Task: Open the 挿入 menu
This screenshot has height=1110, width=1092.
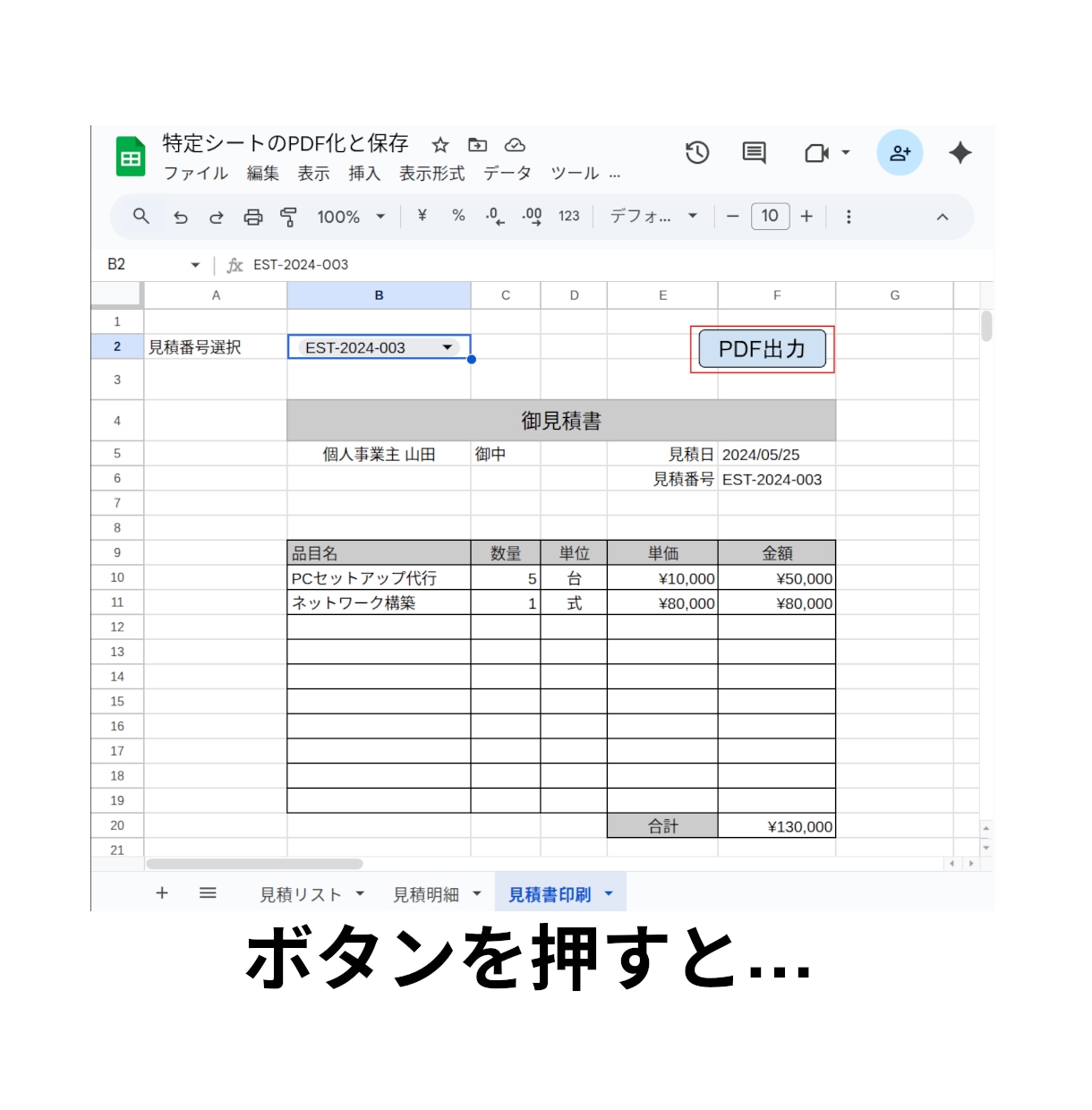Action: click(364, 174)
